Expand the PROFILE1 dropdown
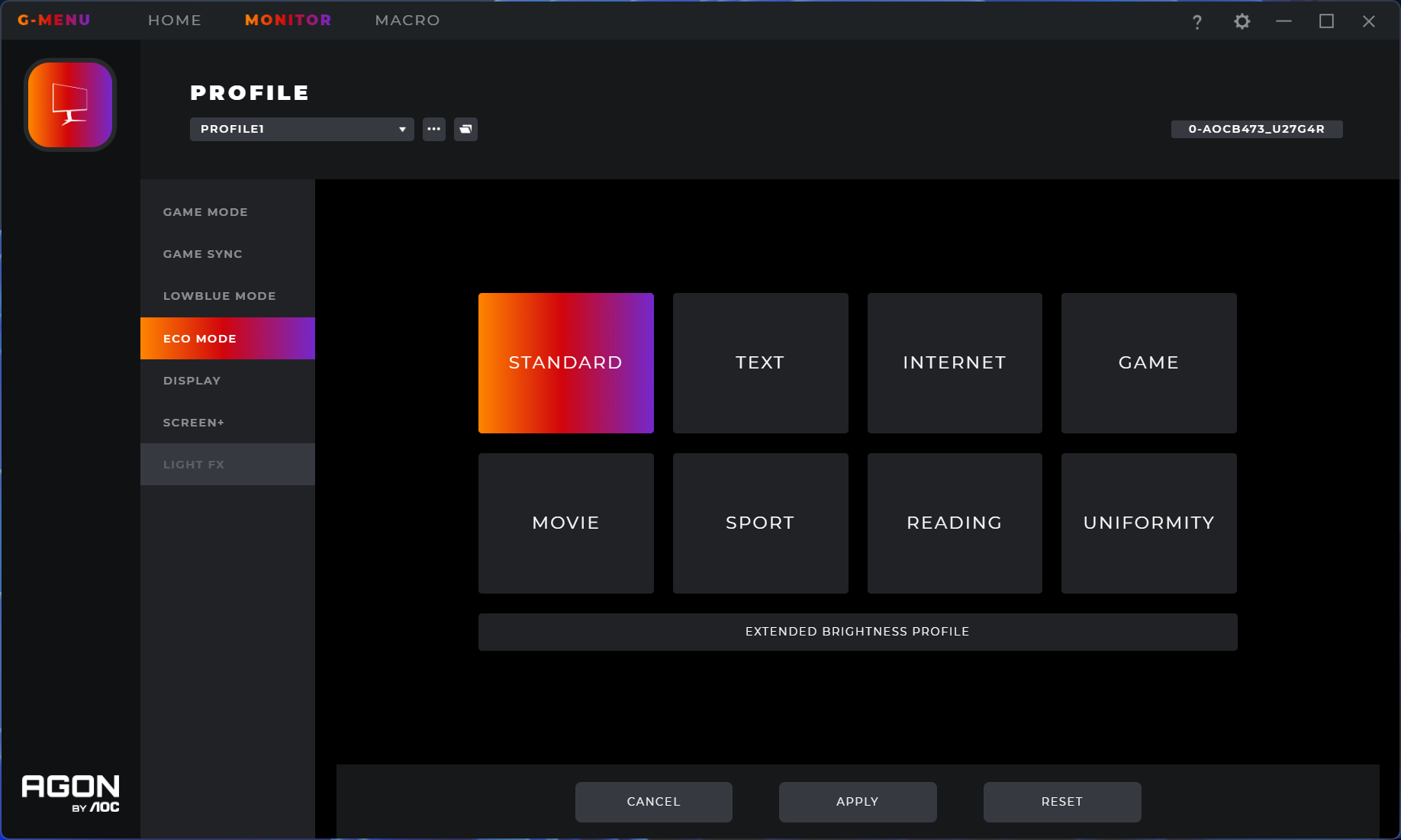 301,129
